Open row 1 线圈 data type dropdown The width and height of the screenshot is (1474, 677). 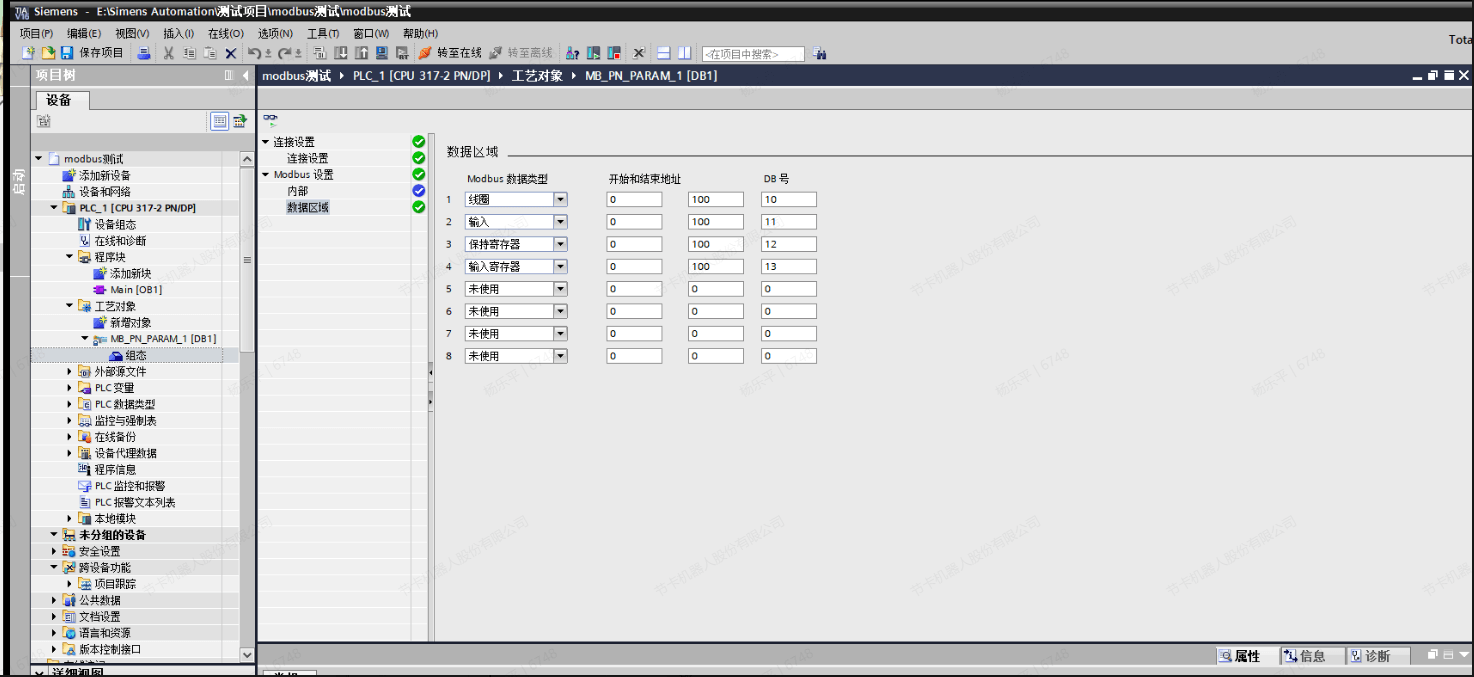pos(560,200)
